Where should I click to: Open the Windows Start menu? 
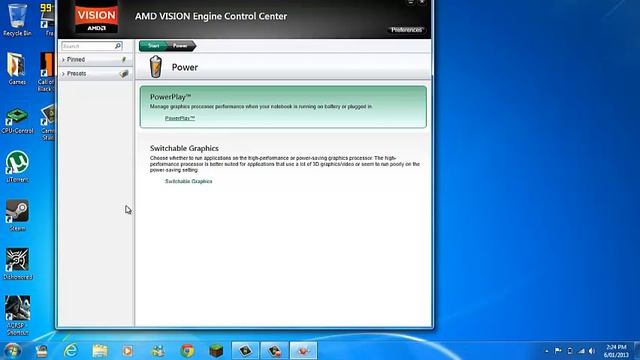12,351
